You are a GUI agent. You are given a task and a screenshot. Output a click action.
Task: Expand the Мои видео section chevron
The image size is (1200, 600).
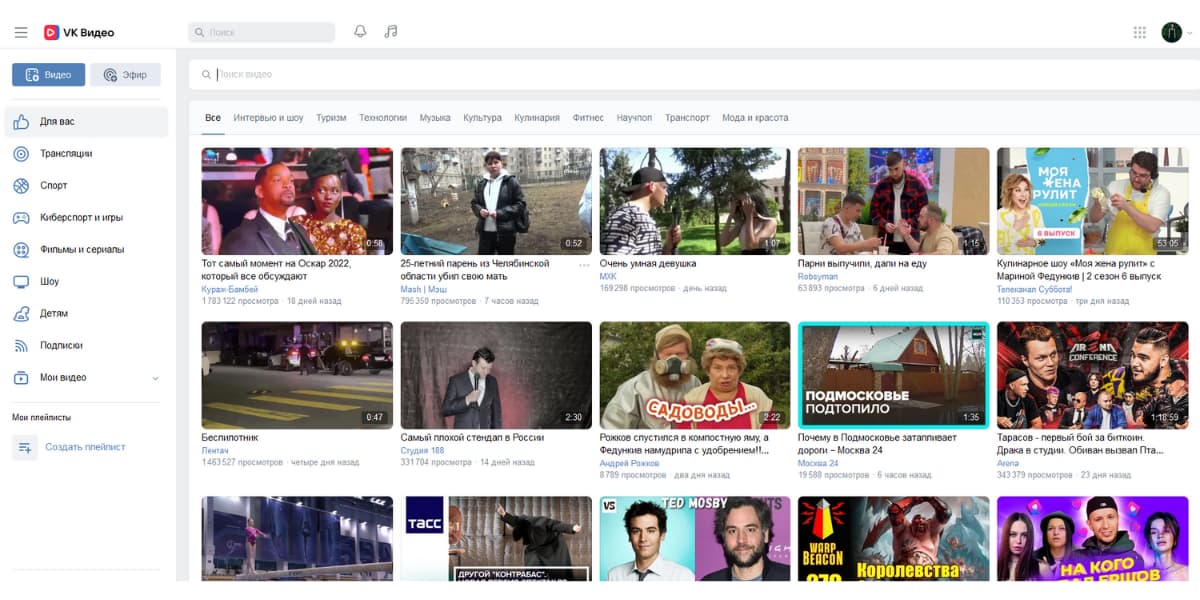click(155, 378)
